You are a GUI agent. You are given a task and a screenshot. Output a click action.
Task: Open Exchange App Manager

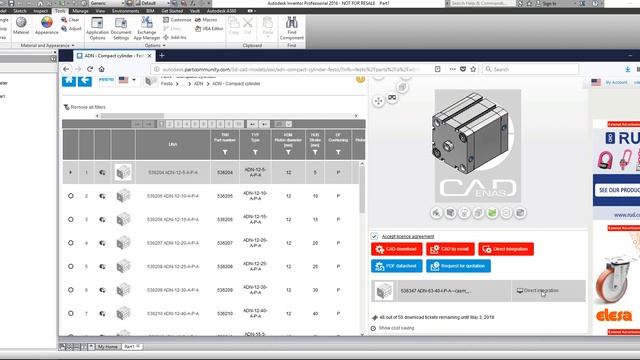(x=147, y=28)
